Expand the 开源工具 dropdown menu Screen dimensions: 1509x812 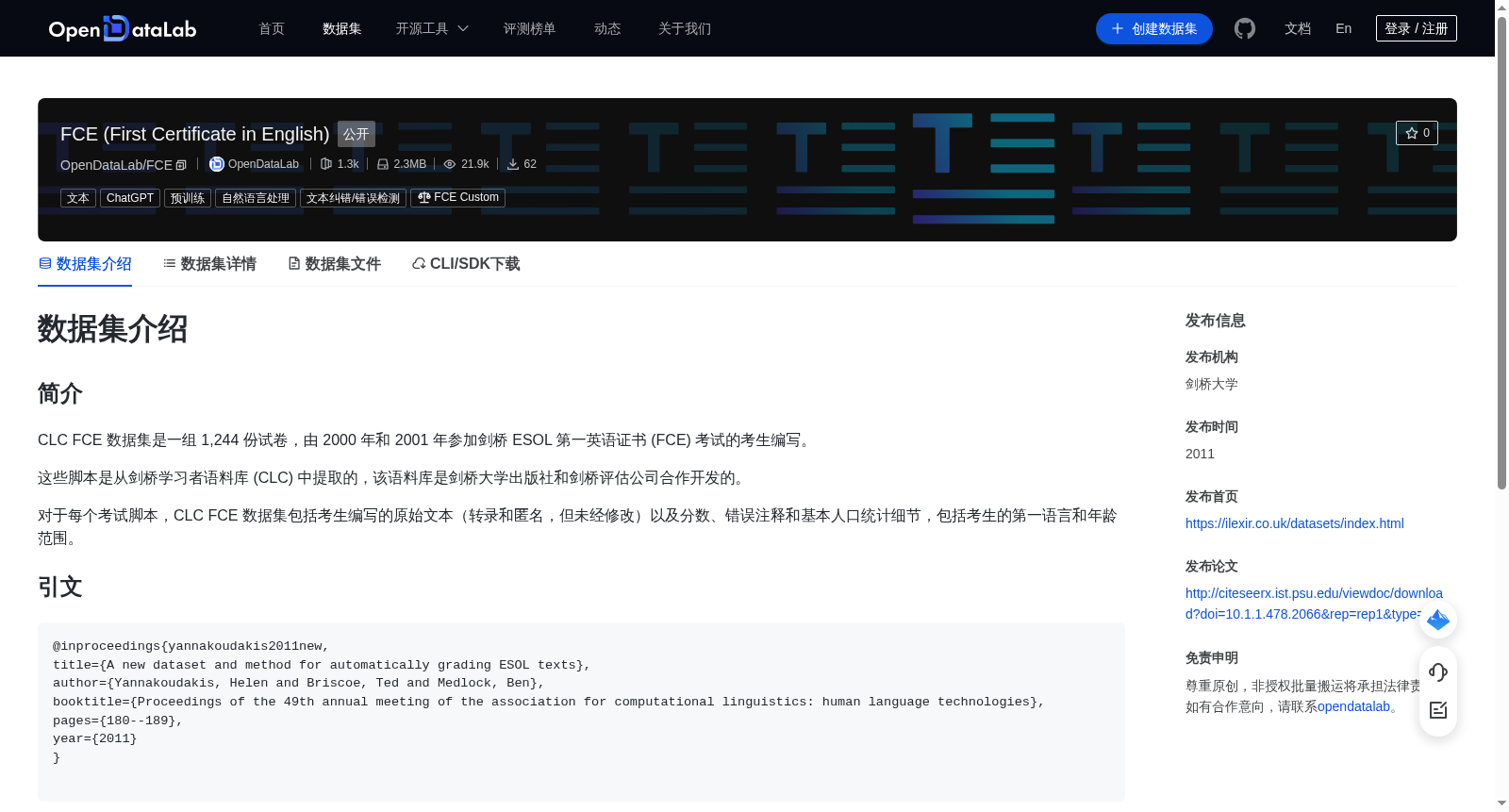[432, 28]
